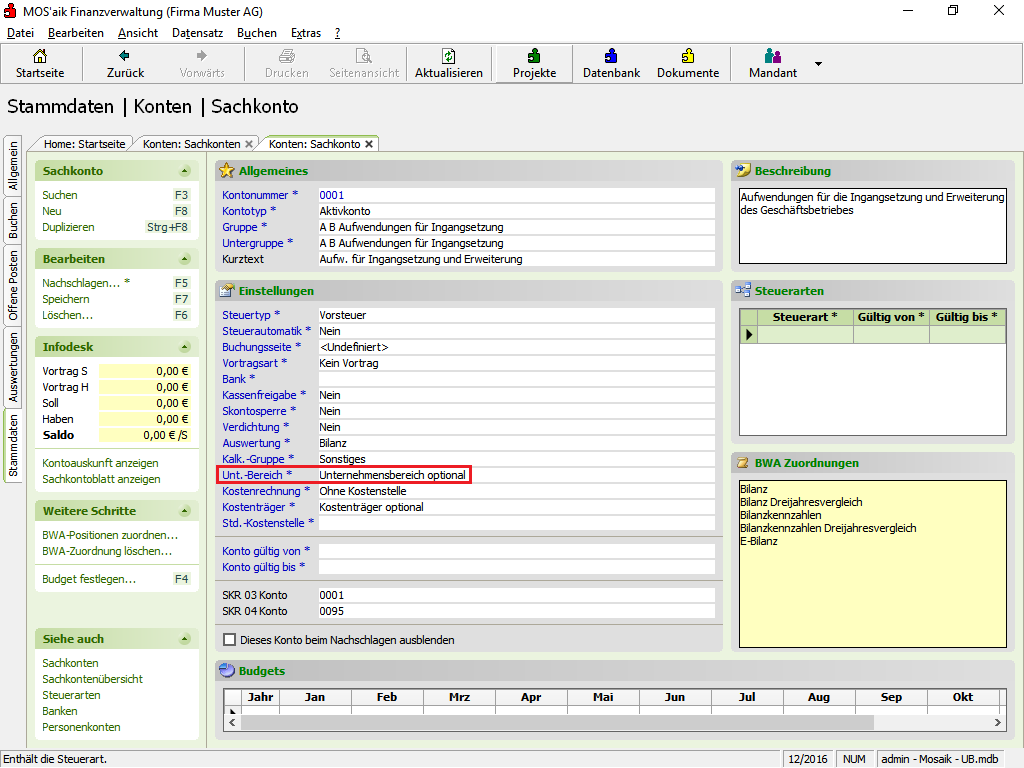Tick 'Dieses Konto beim Nachschlagen ausblenden' checkbox
This screenshot has height=768, width=1024.
(229, 640)
